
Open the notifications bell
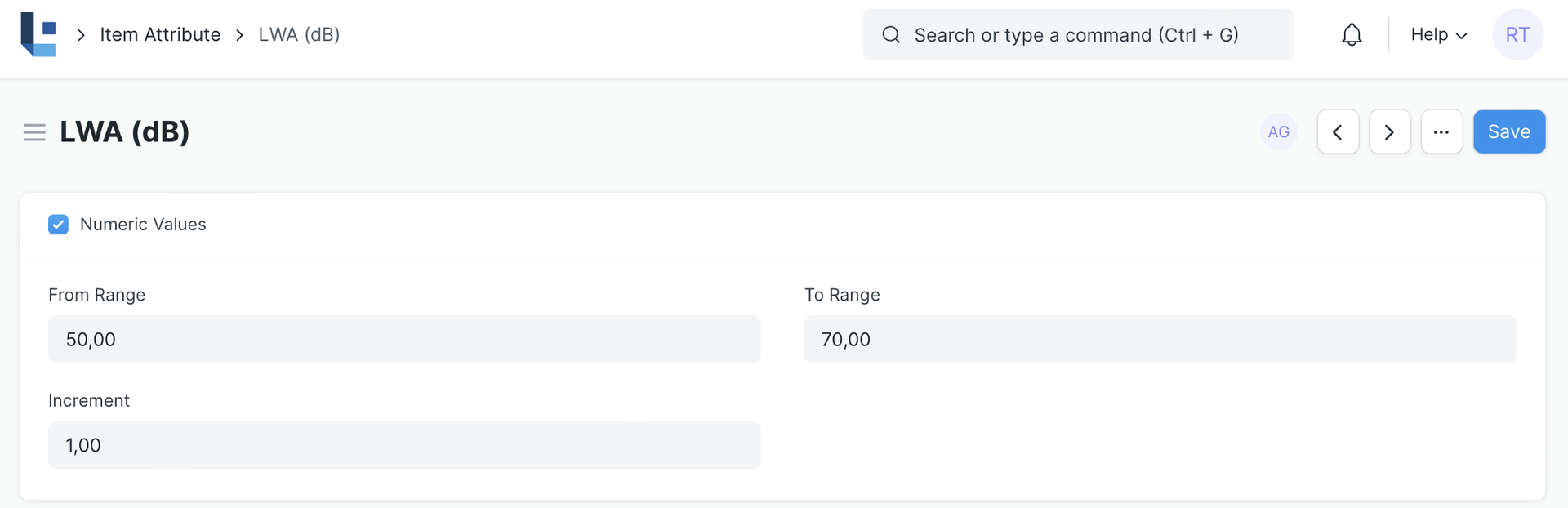click(1352, 35)
